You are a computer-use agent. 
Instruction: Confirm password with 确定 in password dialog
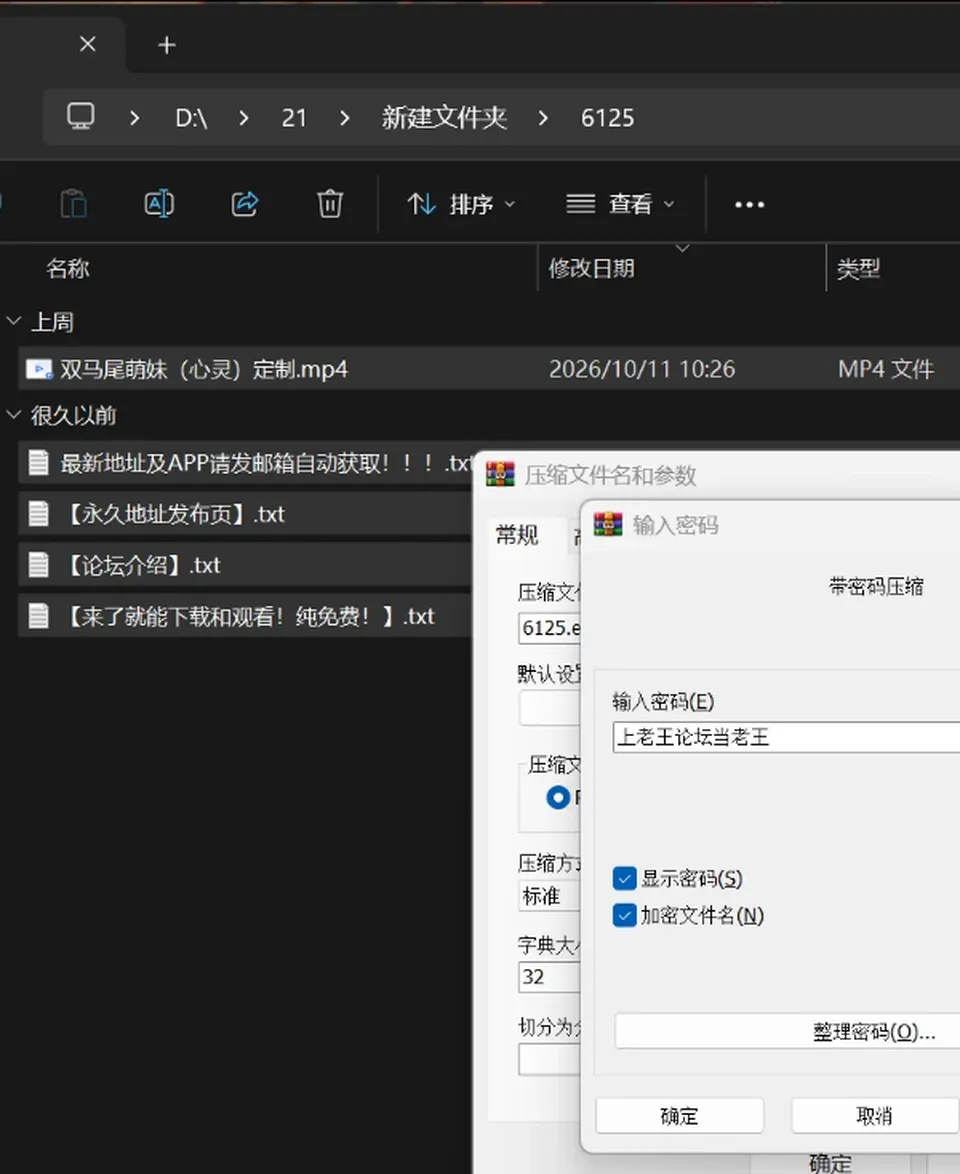click(680, 1116)
